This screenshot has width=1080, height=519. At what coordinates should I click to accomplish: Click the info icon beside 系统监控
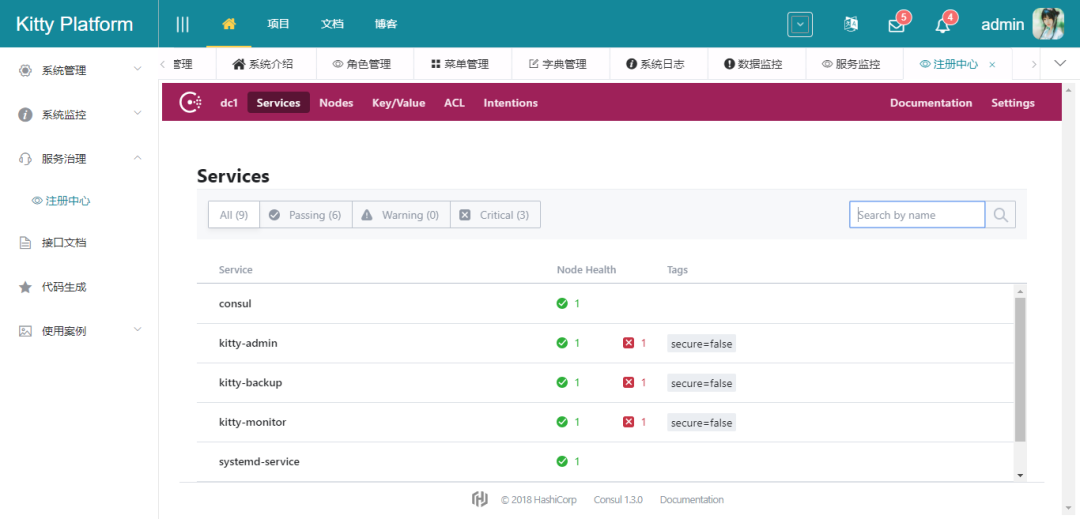coord(25,114)
